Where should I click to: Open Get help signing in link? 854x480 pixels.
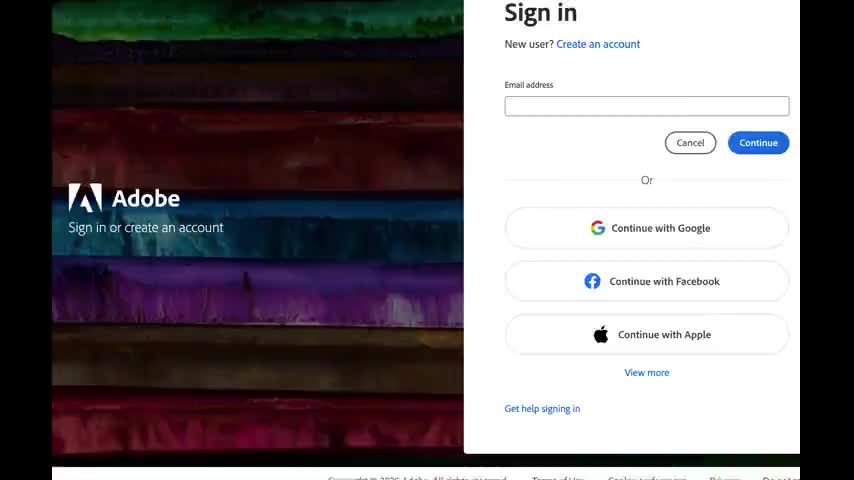(x=542, y=409)
